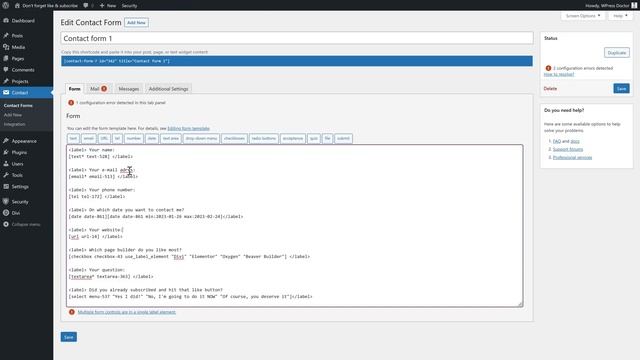Open Users in the sidebar
Screen dimensions: 640x360
(18, 164)
